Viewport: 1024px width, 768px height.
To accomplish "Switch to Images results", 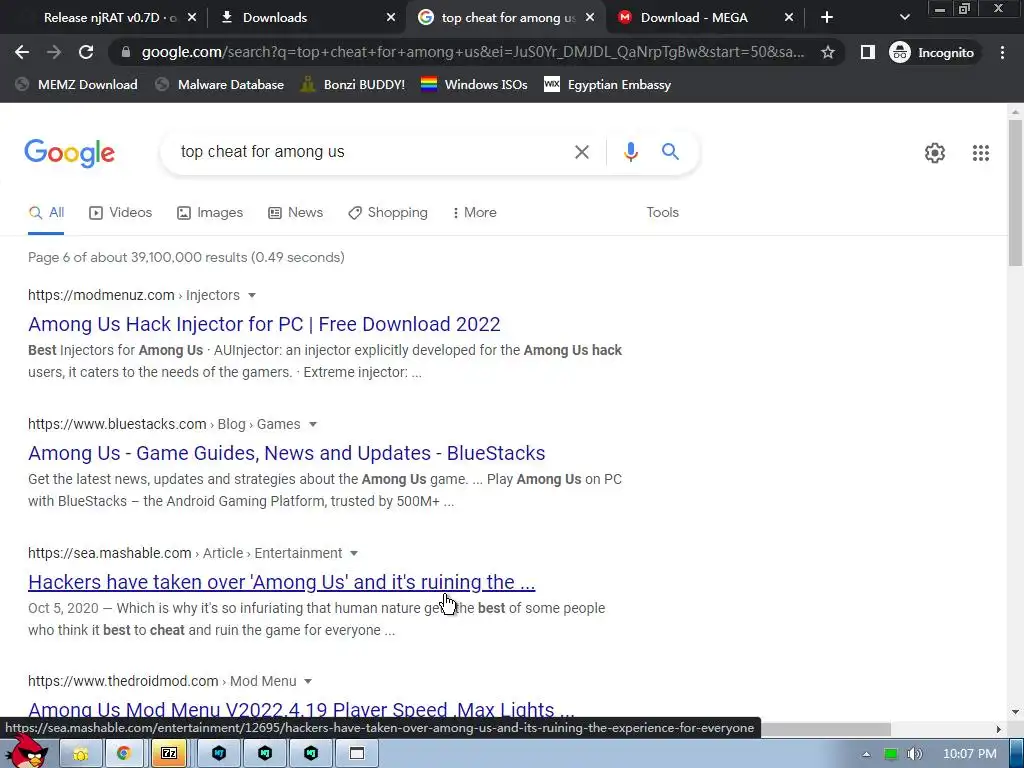I will (x=210, y=212).
